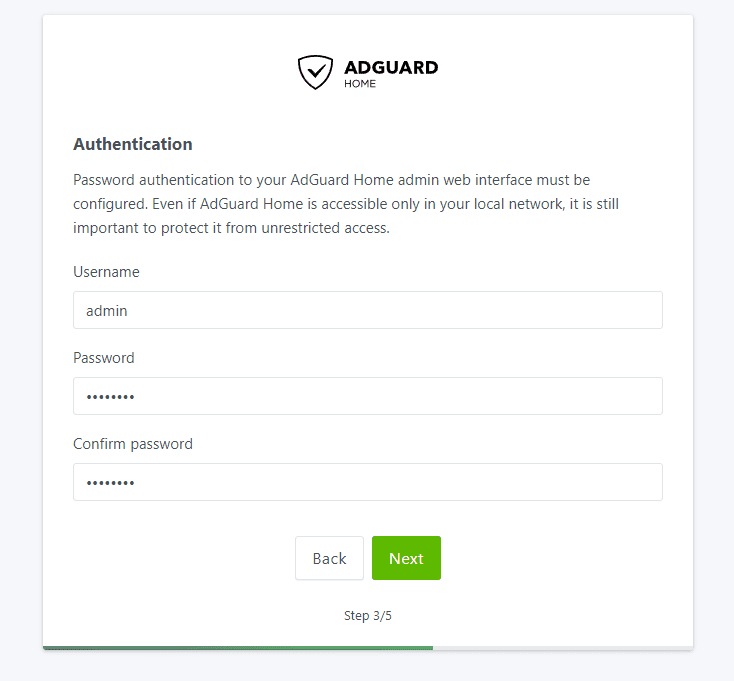
Task: Click the masked dots in Confirm password field
Action: click(x=110, y=483)
